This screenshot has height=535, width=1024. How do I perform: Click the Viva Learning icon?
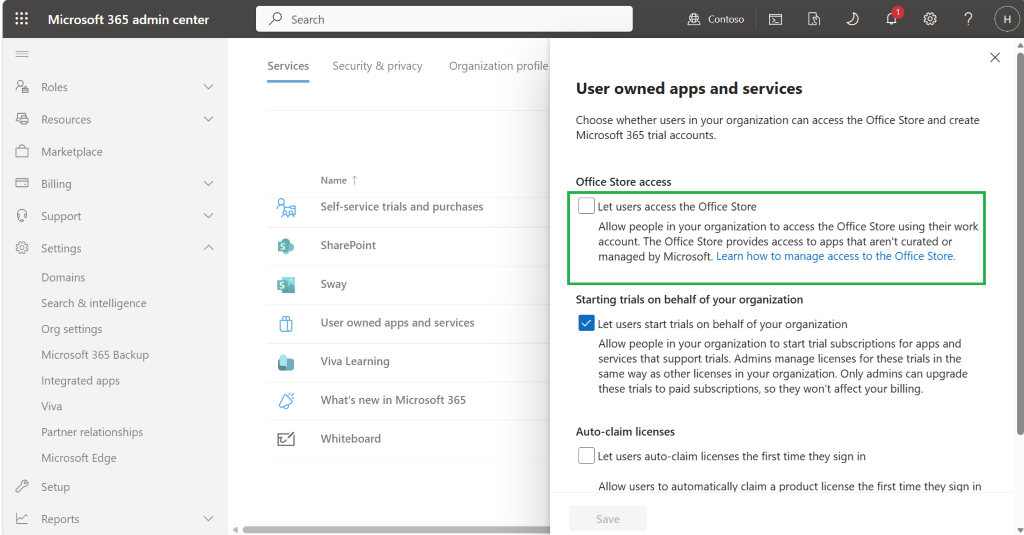[285, 363]
